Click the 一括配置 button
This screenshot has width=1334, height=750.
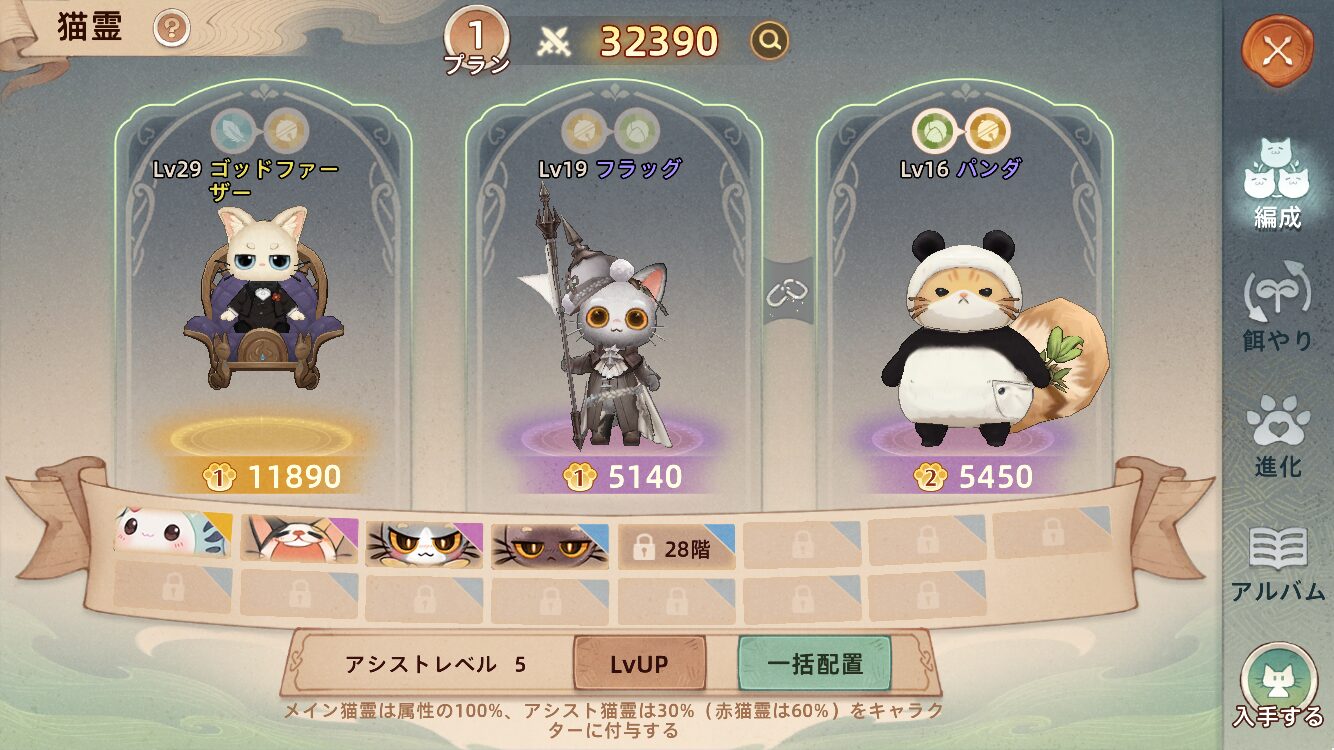[815, 664]
